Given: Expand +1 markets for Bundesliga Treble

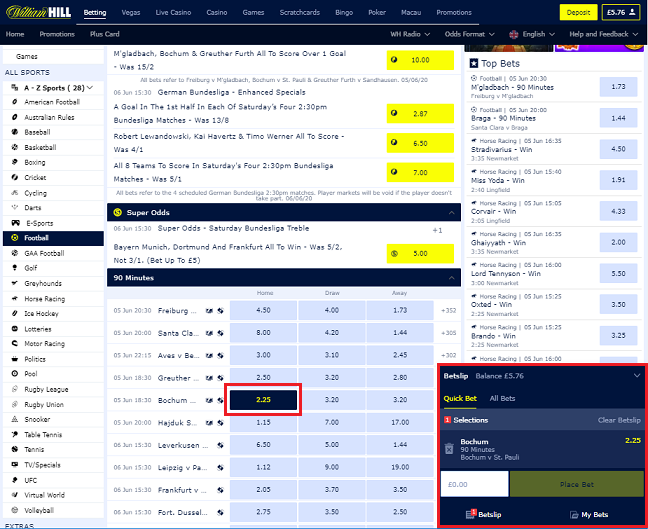Looking at the screenshot, I should click(x=437, y=231).
